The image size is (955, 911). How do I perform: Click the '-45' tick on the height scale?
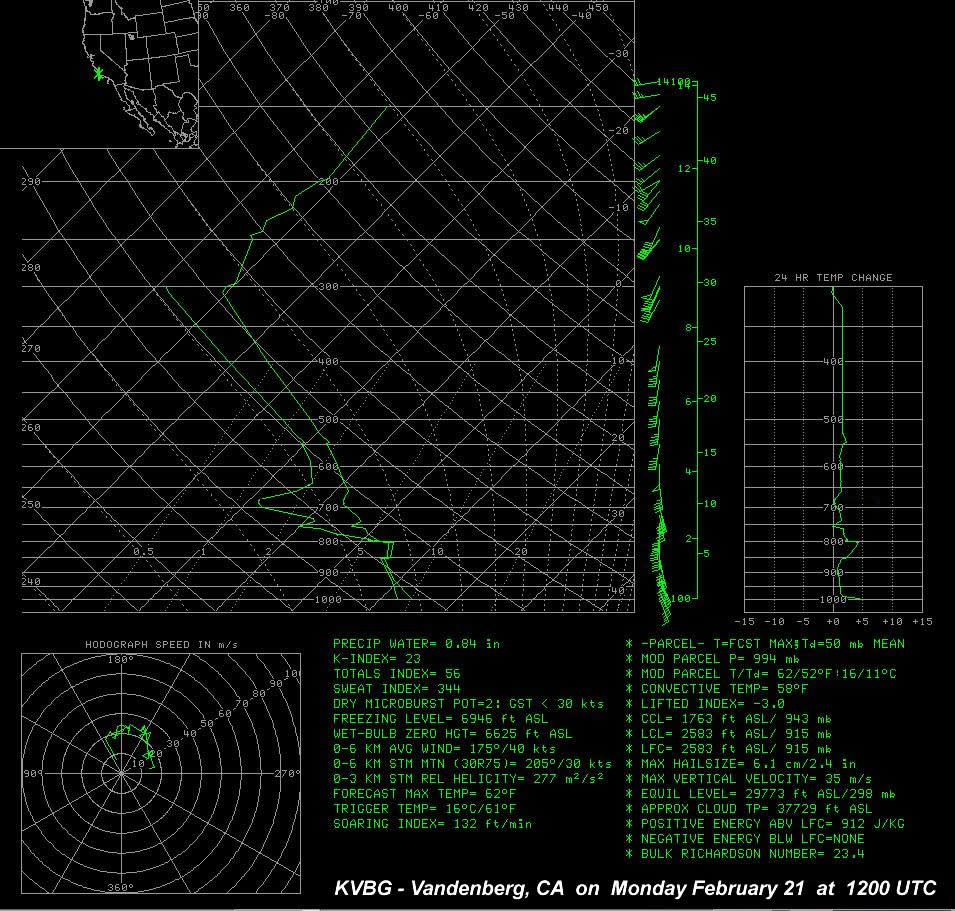708,97
